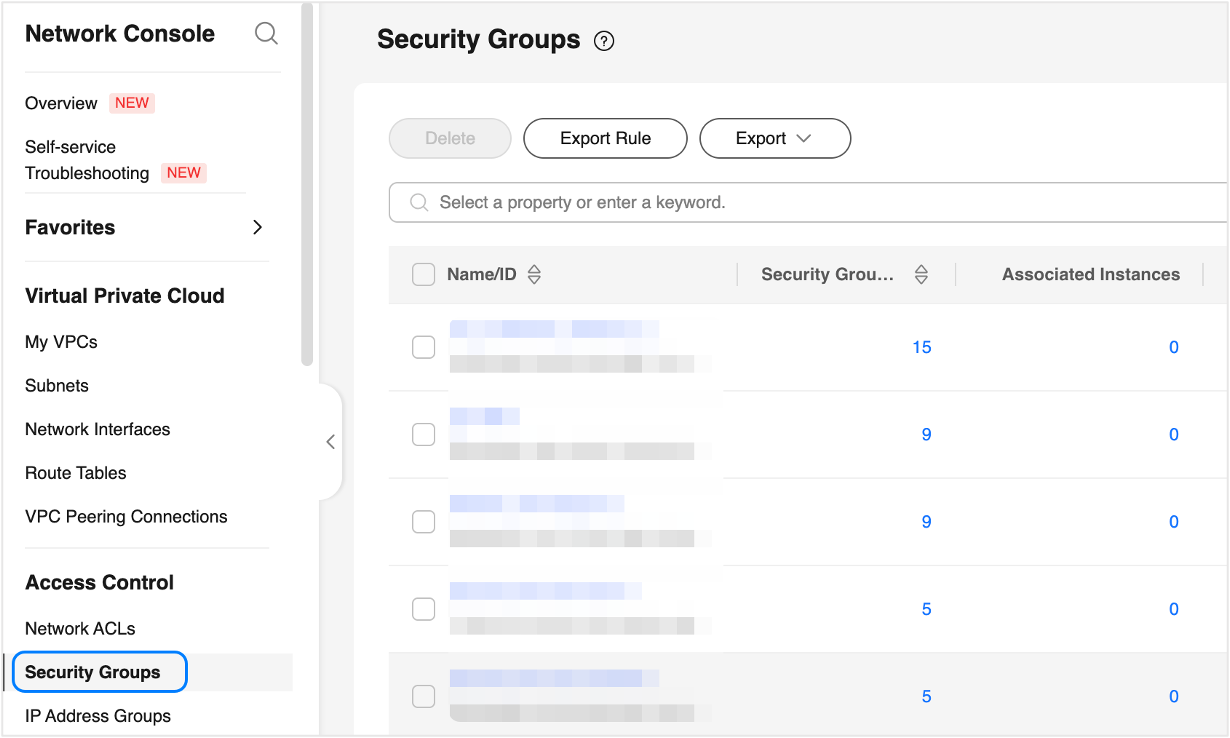
Task: Open Self-service Troubleshooting
Action: (x=87, y=160)
